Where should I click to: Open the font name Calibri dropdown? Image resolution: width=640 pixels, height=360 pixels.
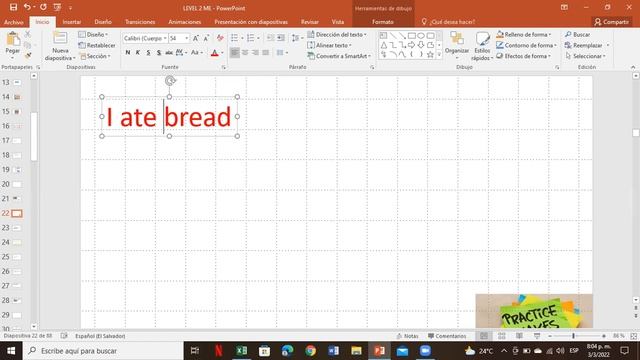[x=165, y=38]
